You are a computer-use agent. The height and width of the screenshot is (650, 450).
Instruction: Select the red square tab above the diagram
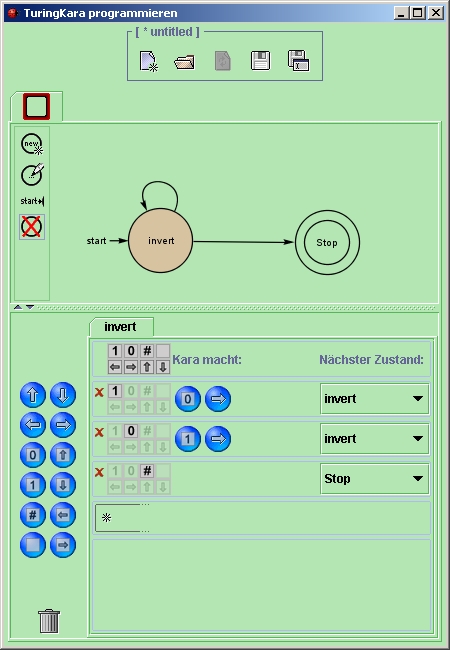[x=36, y=107]
